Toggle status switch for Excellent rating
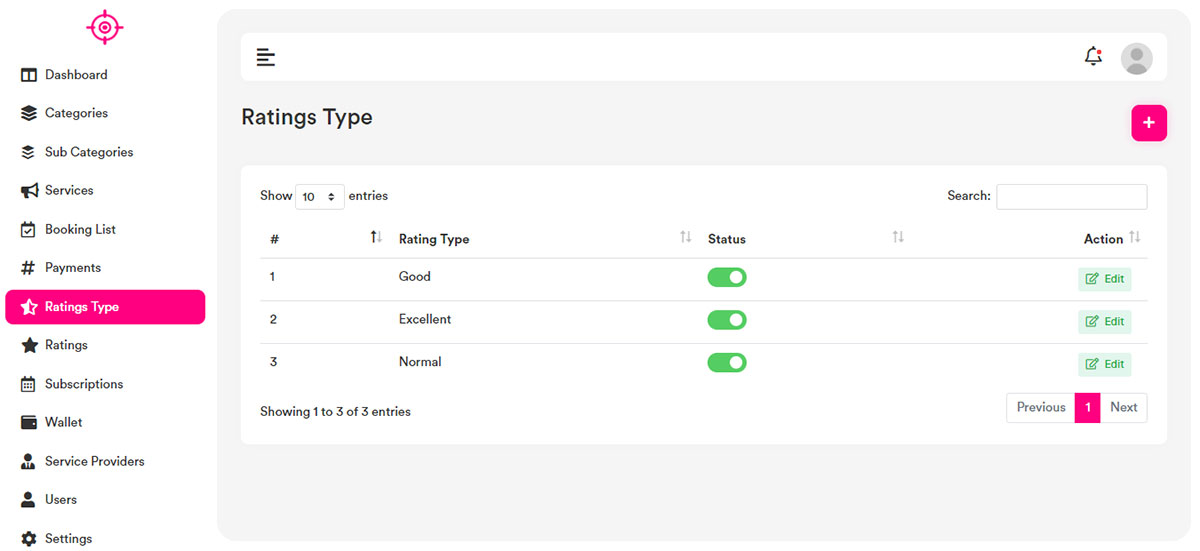Viewport: 1200px width, 551px height. tap(727, 320)
